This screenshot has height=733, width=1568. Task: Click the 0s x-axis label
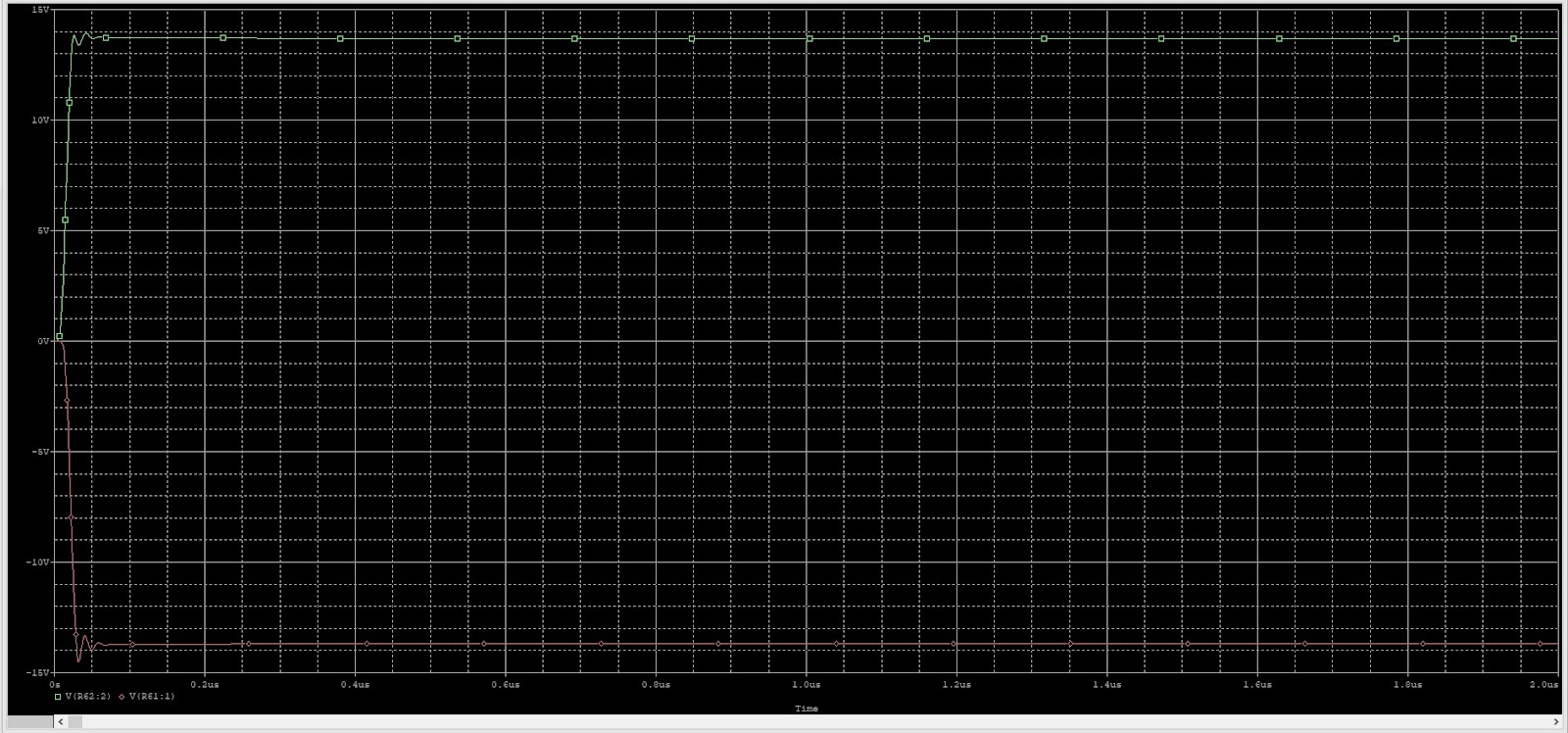pyautogui.click(x=56, y=684)
